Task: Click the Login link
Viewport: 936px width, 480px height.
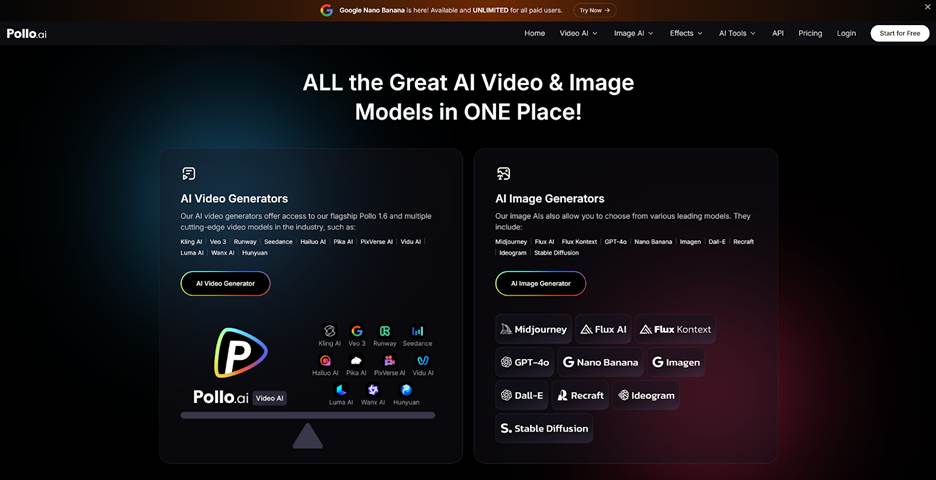Action: pyautogui.click(x=846, y=33)
